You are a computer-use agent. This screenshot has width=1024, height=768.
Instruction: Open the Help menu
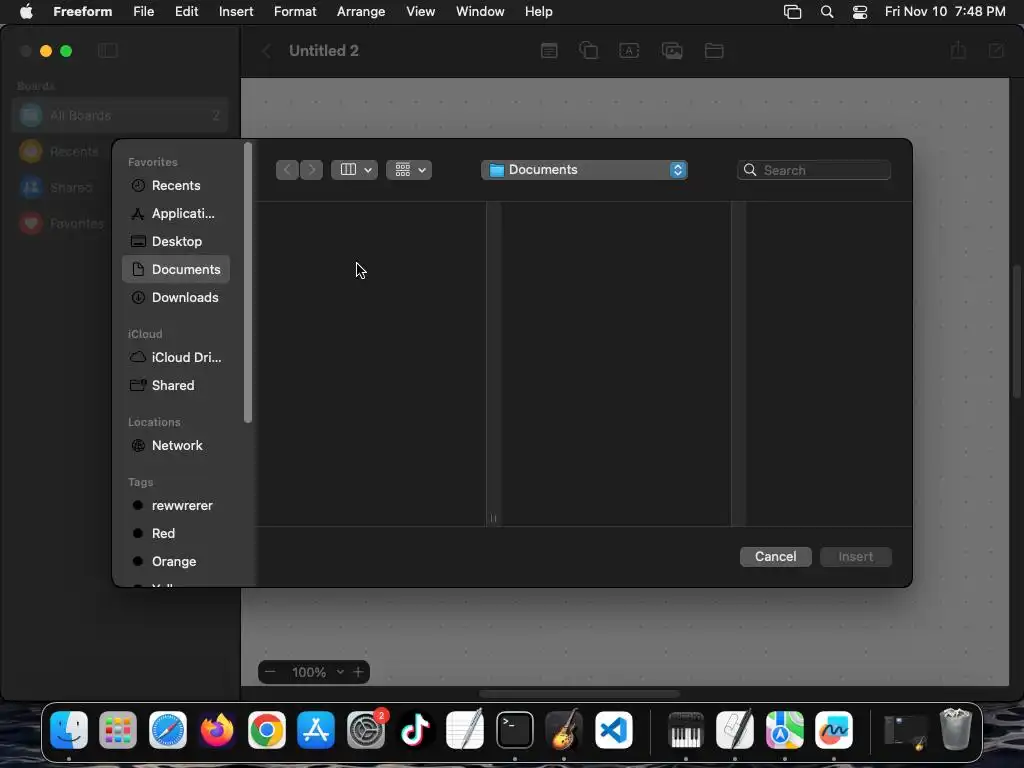(x=538, y=12)
